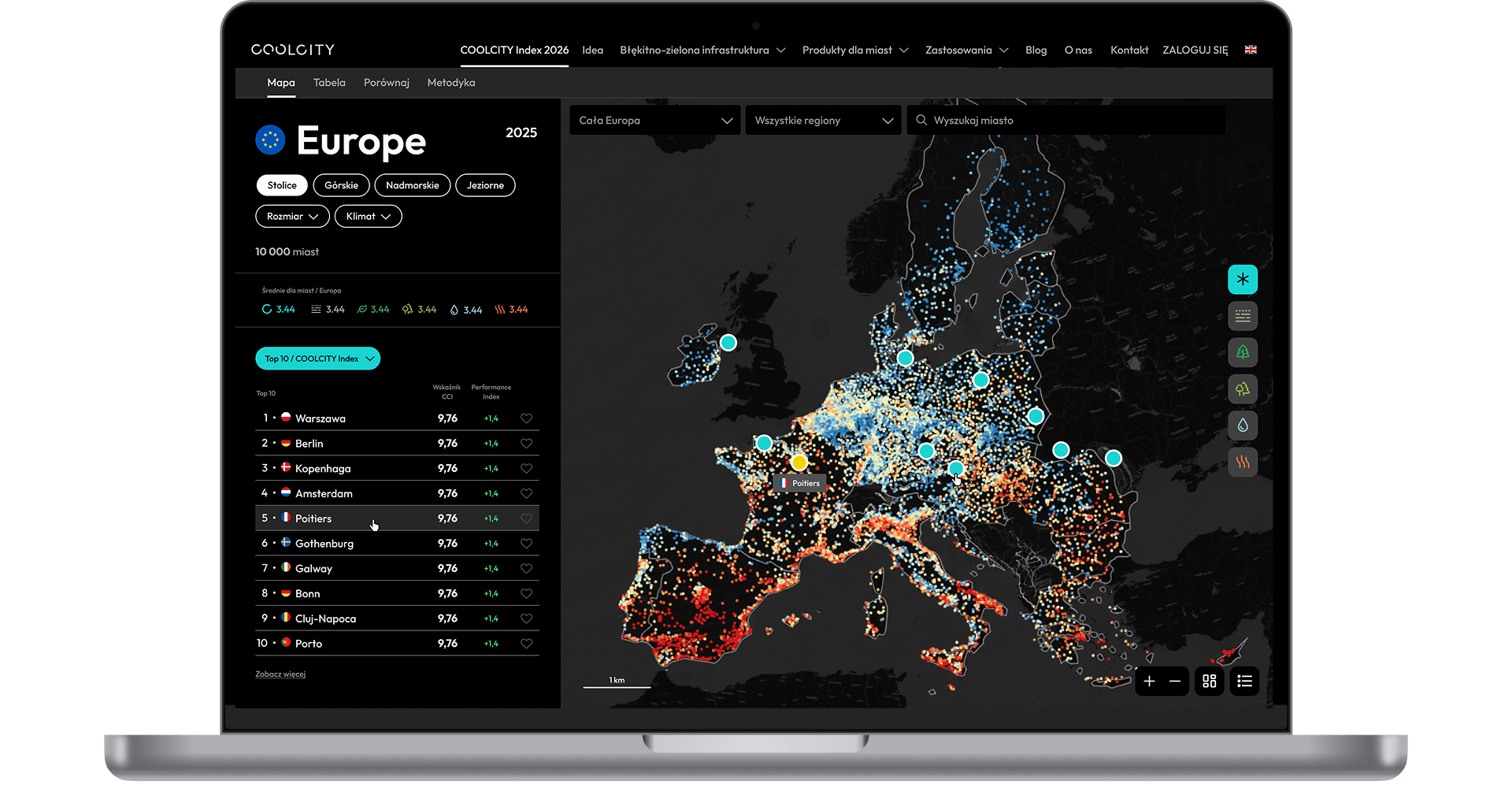Toggle the Górskie filter chip
1512x788 pixels.
(x=341, y=185)
